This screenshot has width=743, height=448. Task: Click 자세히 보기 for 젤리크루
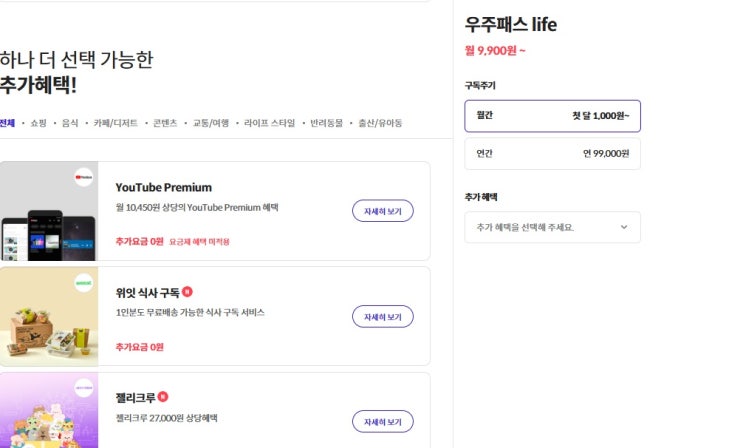point(382,421)
